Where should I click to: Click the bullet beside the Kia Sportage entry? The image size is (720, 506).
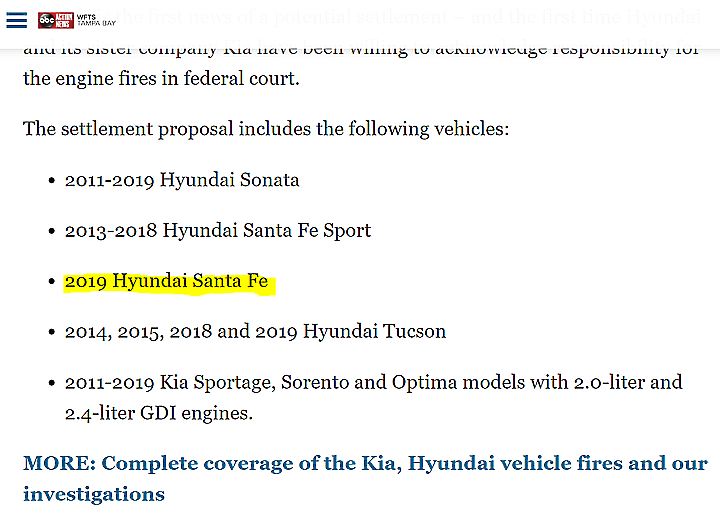(52, 382)
